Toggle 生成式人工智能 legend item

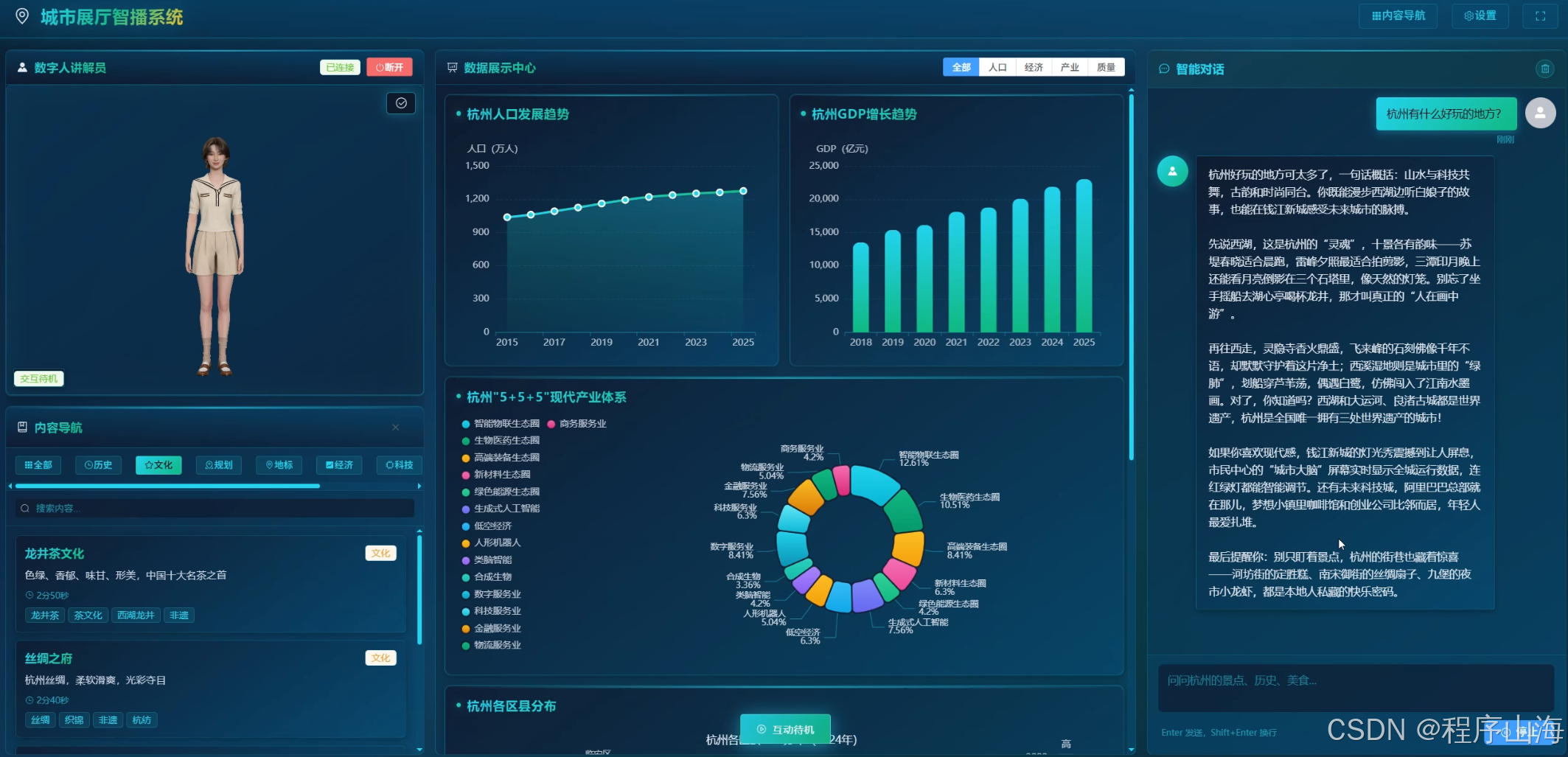pyautogui.click(x=501, y=509)
